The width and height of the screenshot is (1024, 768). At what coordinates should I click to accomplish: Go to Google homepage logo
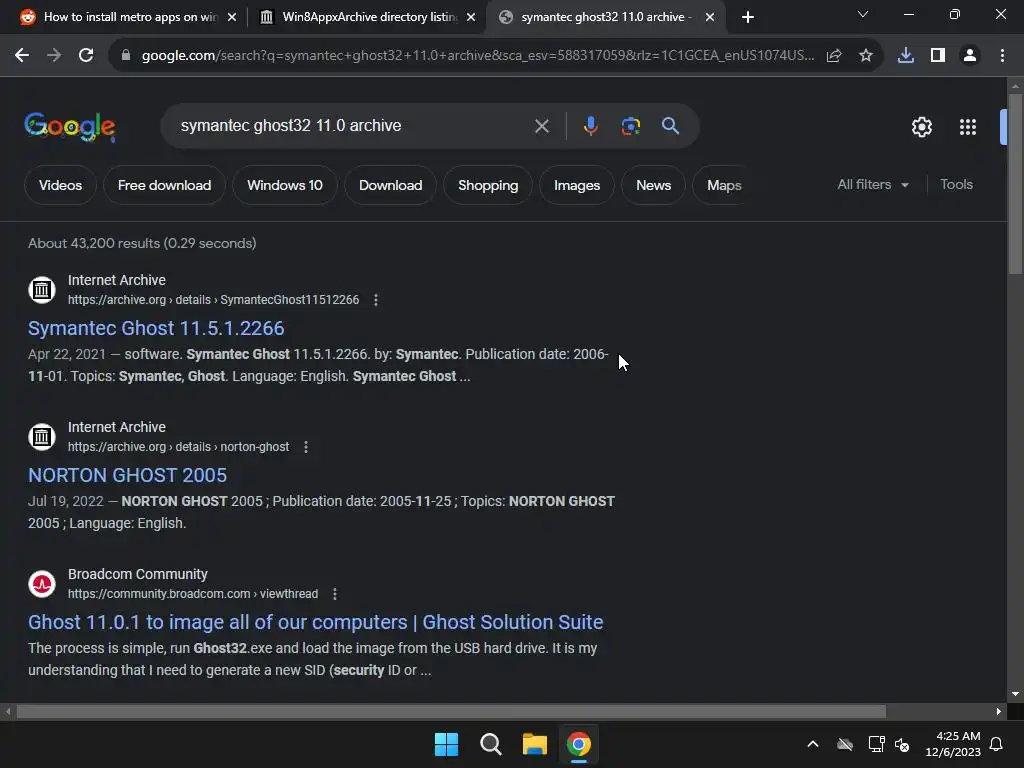tap(70, 127)
